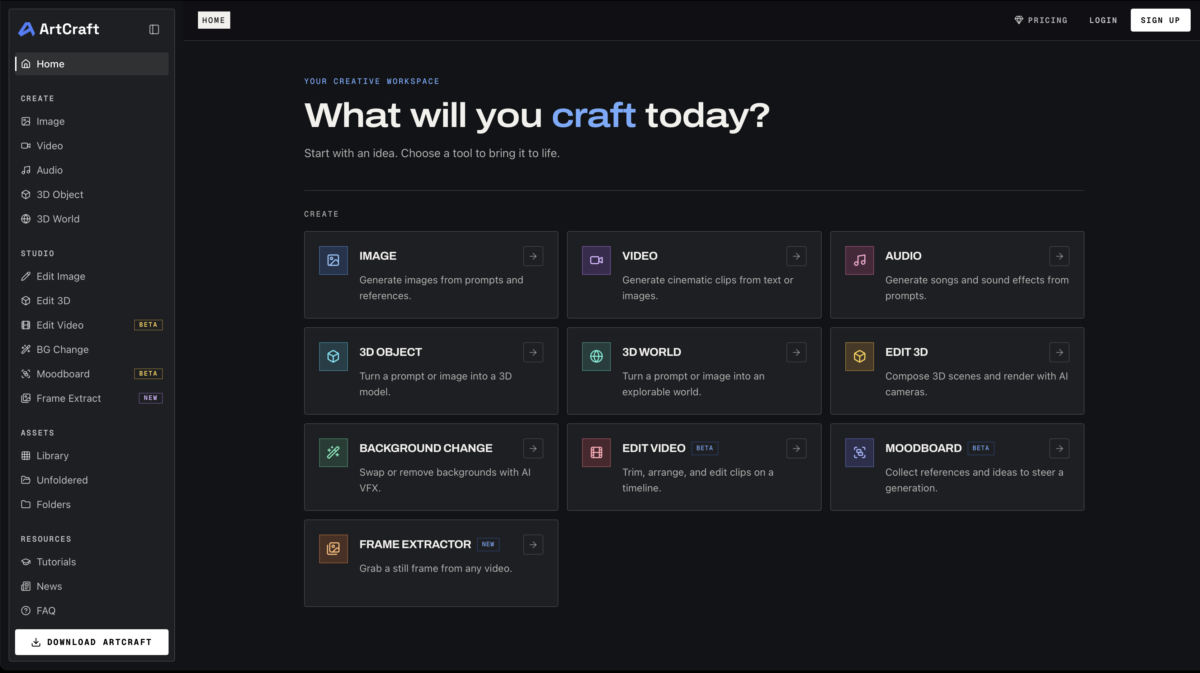This screenshot has width=1200, height=673.
Task: Open the MOODBOARD card arrow button
Action: click(x=1059, y=448)
